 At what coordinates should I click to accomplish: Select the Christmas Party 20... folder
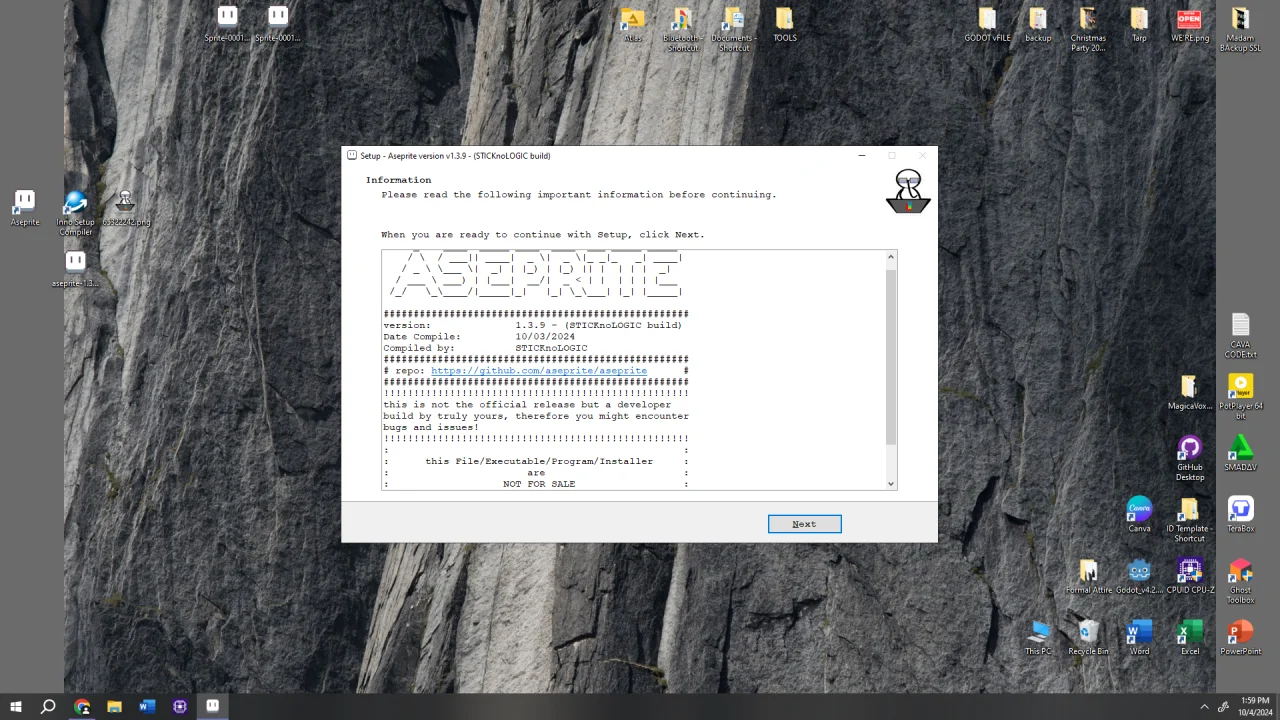point(1088,30)
